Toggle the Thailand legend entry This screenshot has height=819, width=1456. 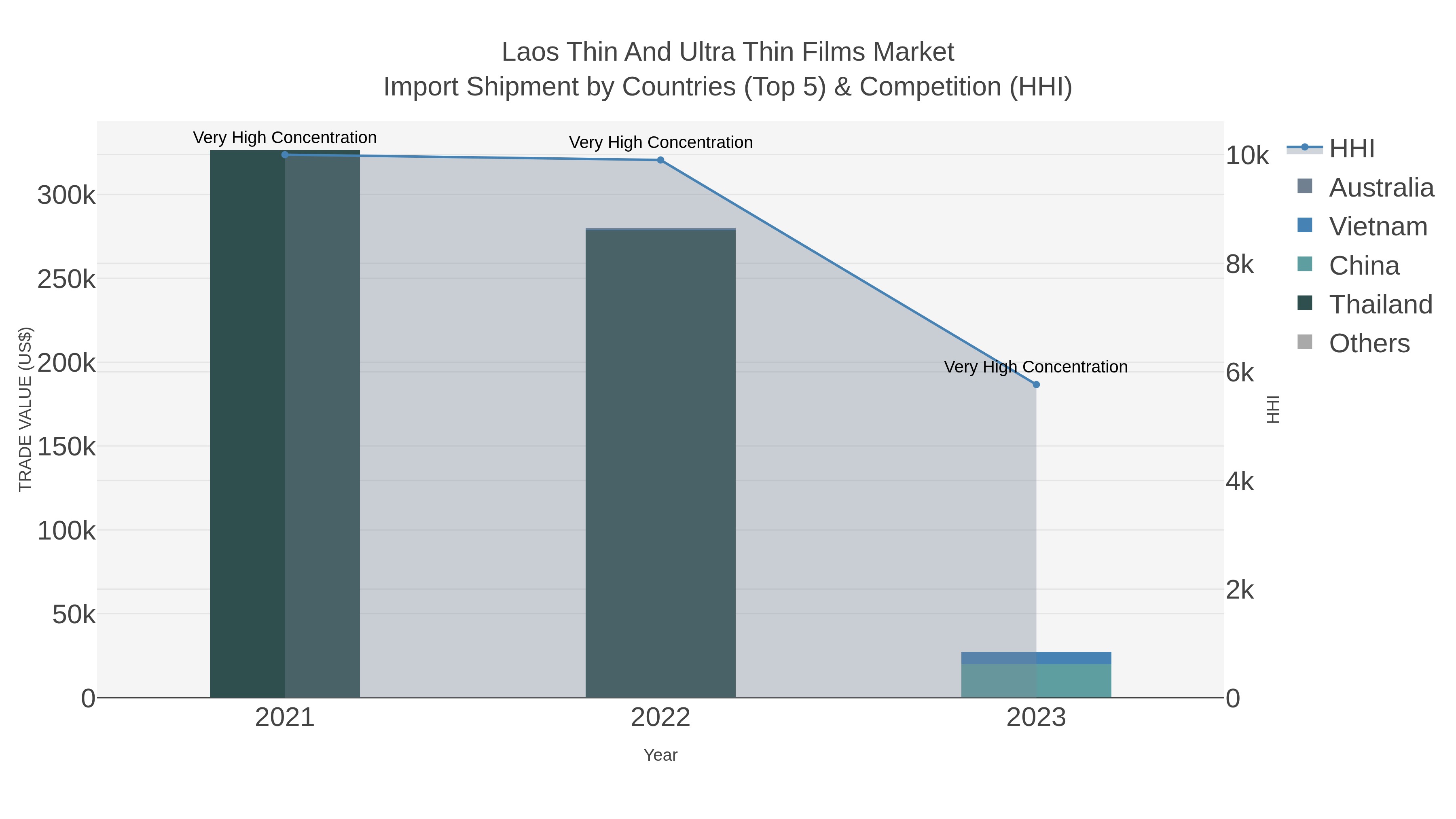[x=1365, y=305]
